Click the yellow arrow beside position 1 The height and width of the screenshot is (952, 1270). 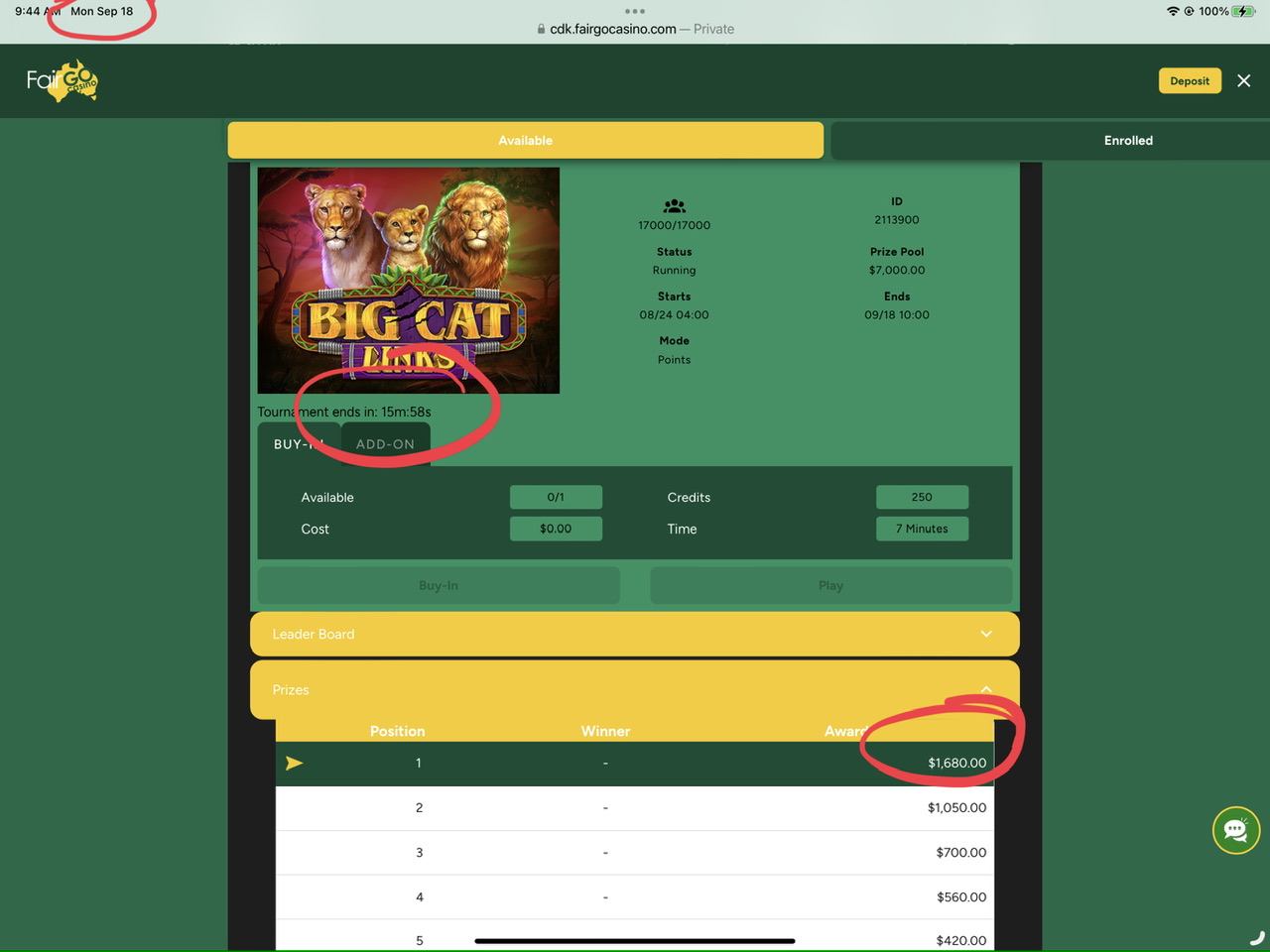pos(294,763)
